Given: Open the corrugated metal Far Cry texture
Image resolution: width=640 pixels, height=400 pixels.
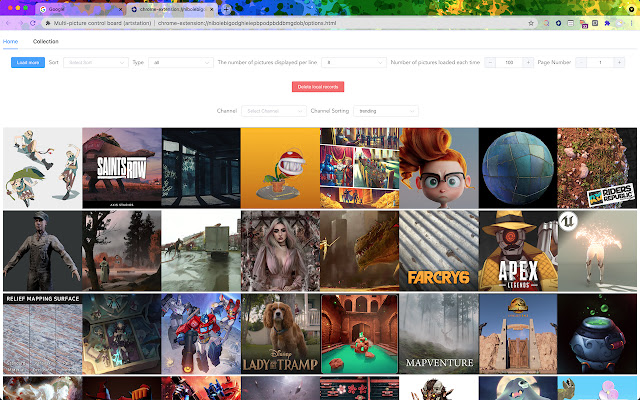Looking at the screenshot, I should coord(439,251).
